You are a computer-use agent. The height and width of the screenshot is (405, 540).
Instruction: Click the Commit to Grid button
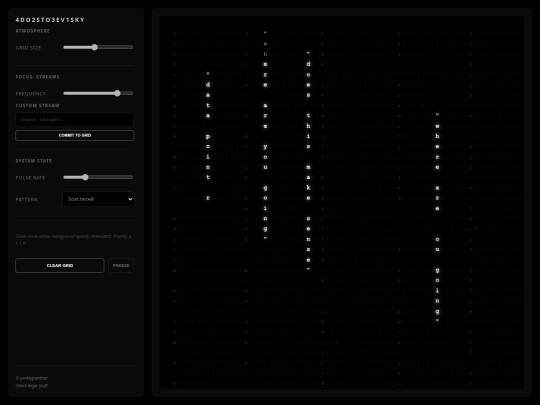pos(74,135)
